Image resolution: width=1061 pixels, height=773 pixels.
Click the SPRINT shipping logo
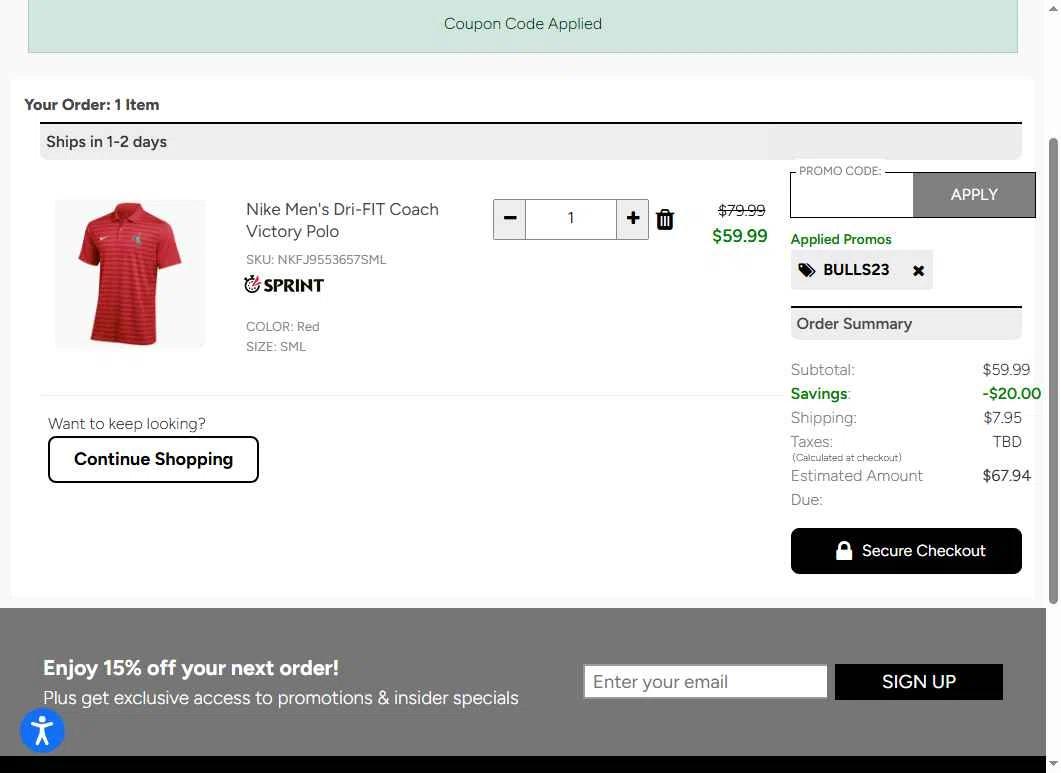coord(284,284)
